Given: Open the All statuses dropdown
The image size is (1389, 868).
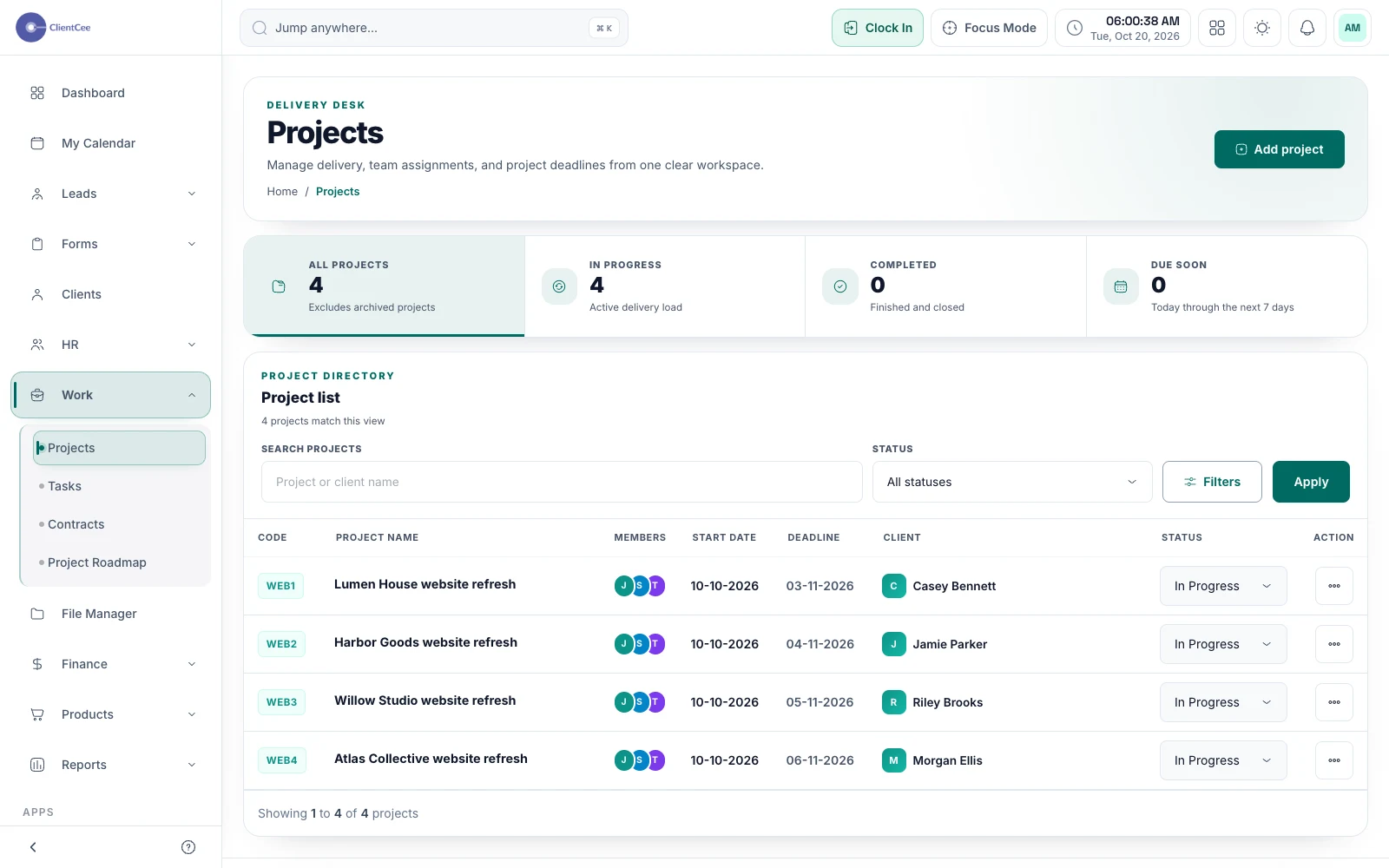Looking at the screenshot, I should [1012, 482].
